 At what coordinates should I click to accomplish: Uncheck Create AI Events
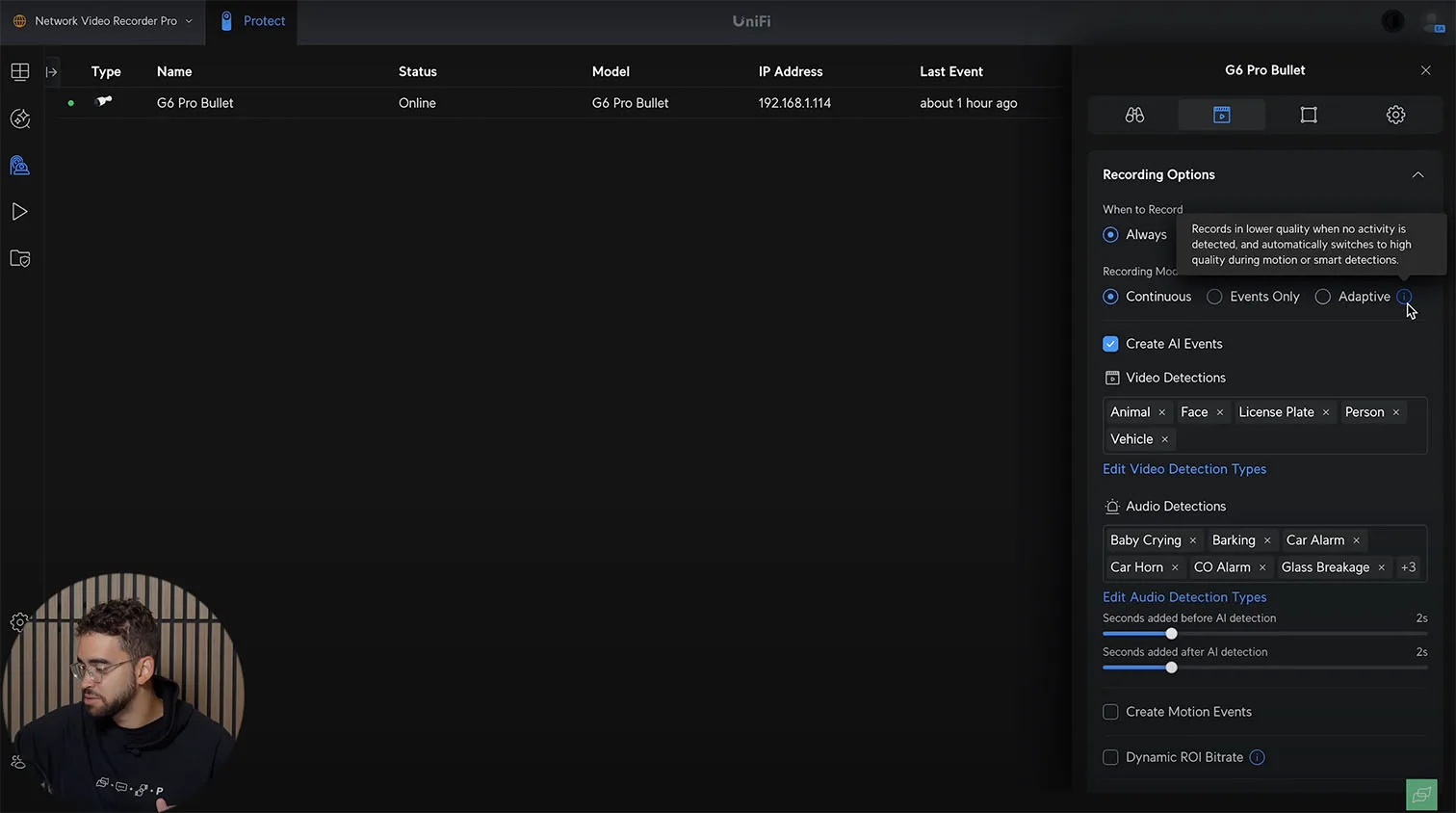1110,344
